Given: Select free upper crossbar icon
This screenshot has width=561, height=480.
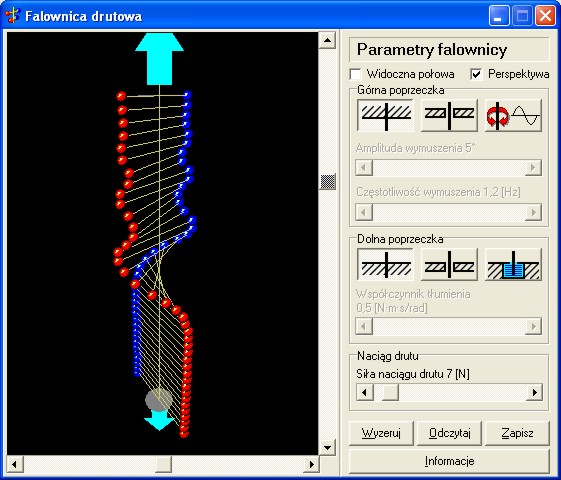Looking at the screenshot, I should [449, 115].
